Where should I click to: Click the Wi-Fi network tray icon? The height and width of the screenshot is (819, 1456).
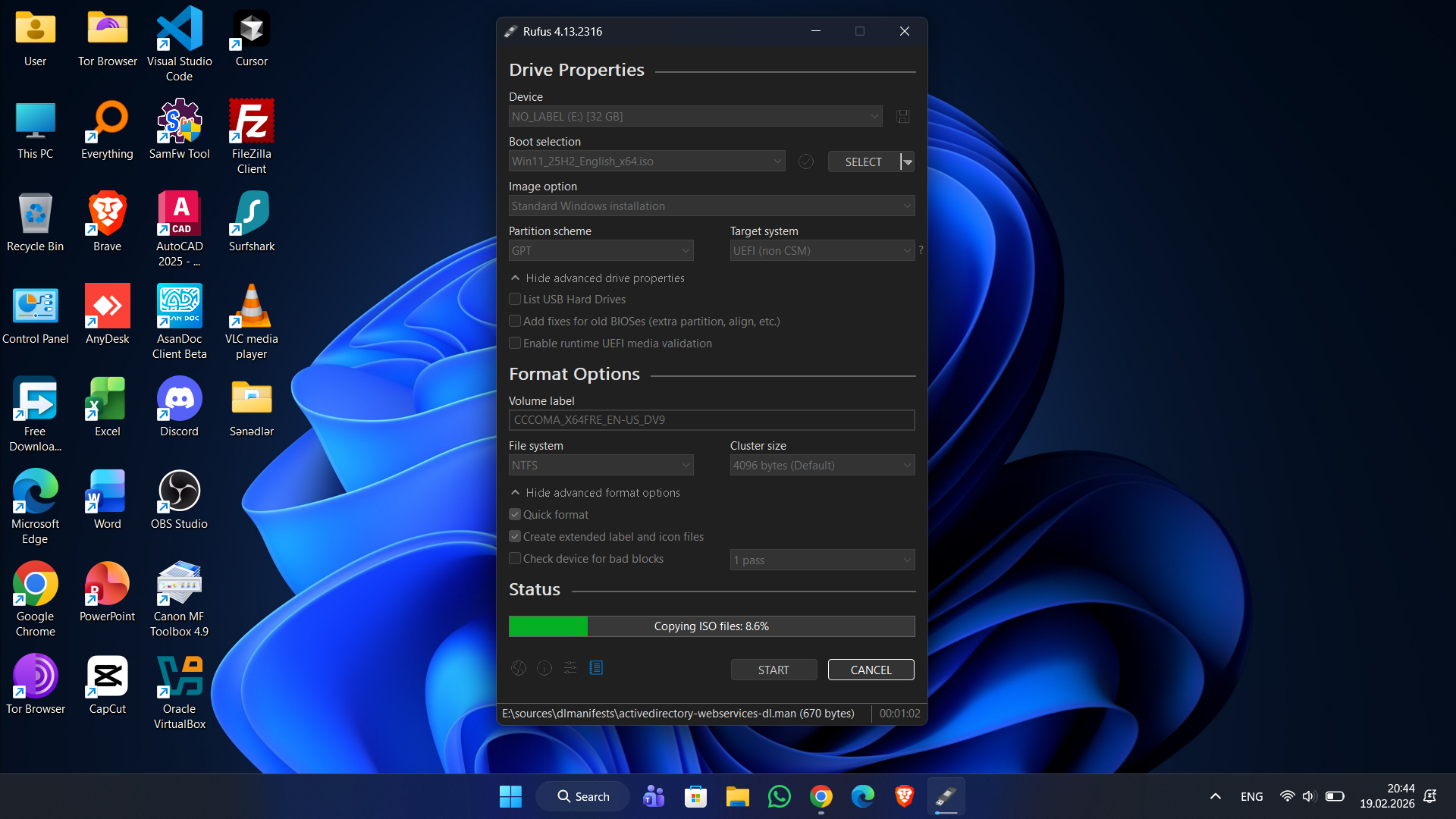[1287, 796]
